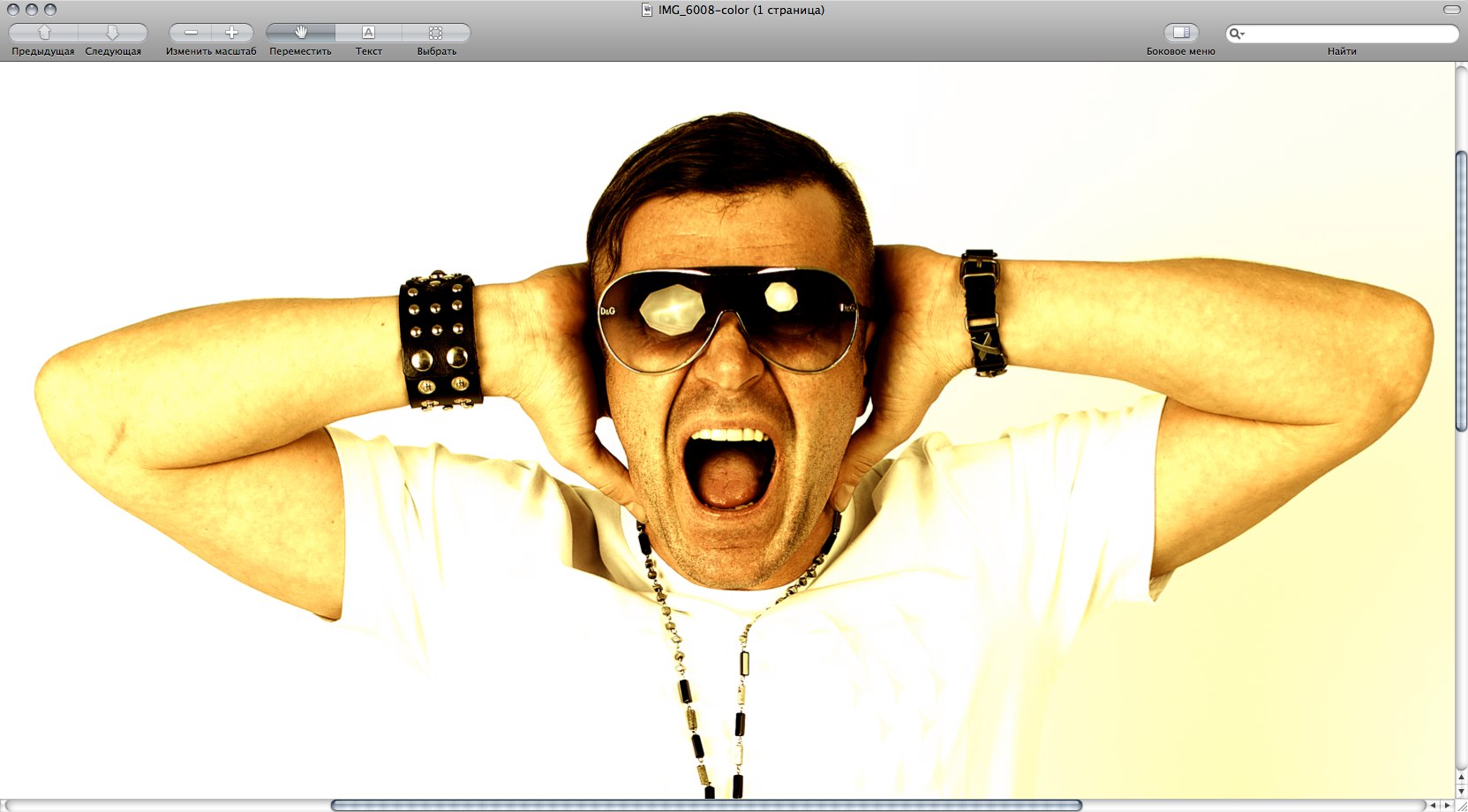Zoom in with the plus button
Screen dimensions: 1468x812
click(x=231, y=33)
